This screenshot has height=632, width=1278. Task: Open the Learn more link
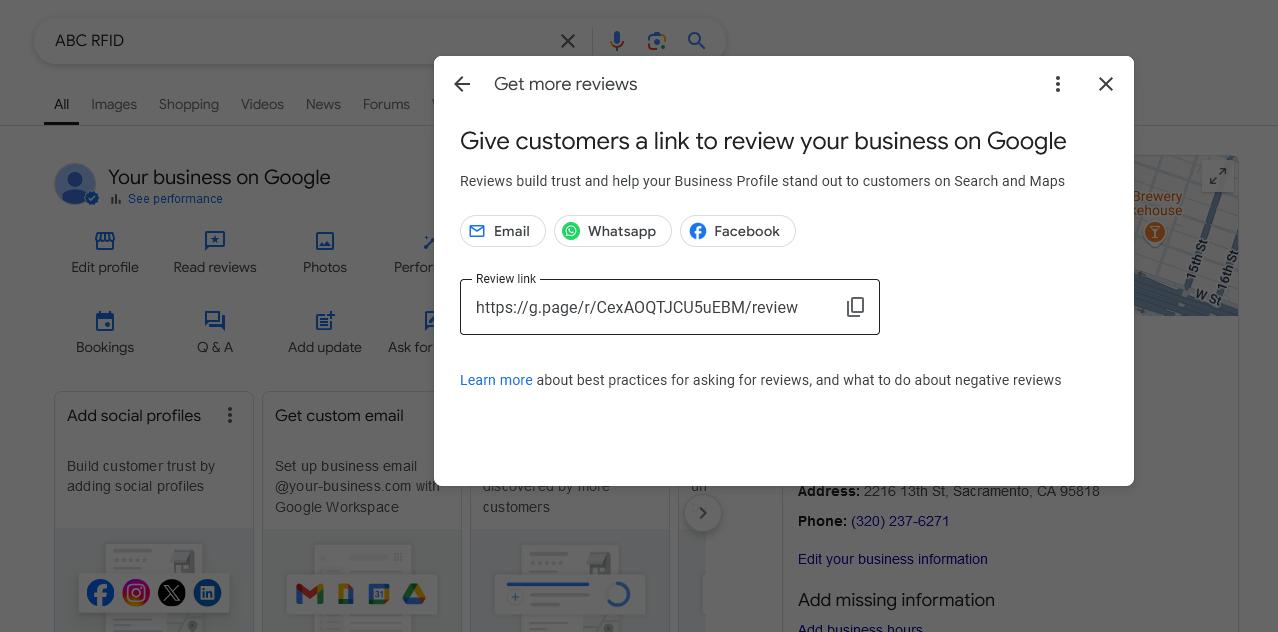pos(496,380)
